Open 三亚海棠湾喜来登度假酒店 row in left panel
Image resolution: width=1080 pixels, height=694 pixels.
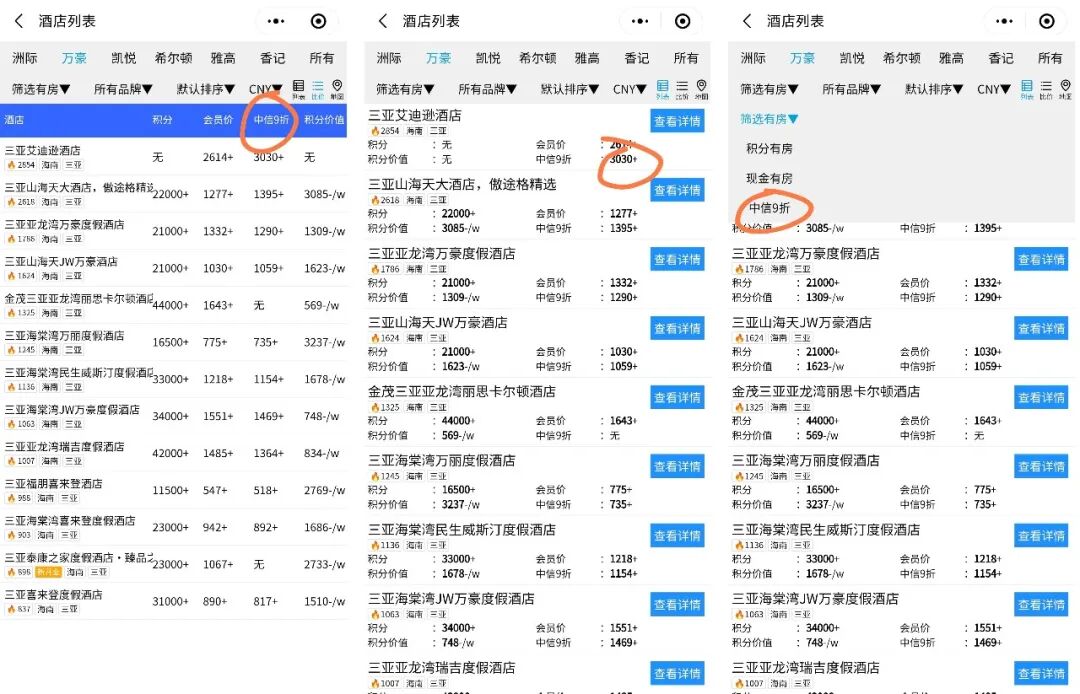174,527
